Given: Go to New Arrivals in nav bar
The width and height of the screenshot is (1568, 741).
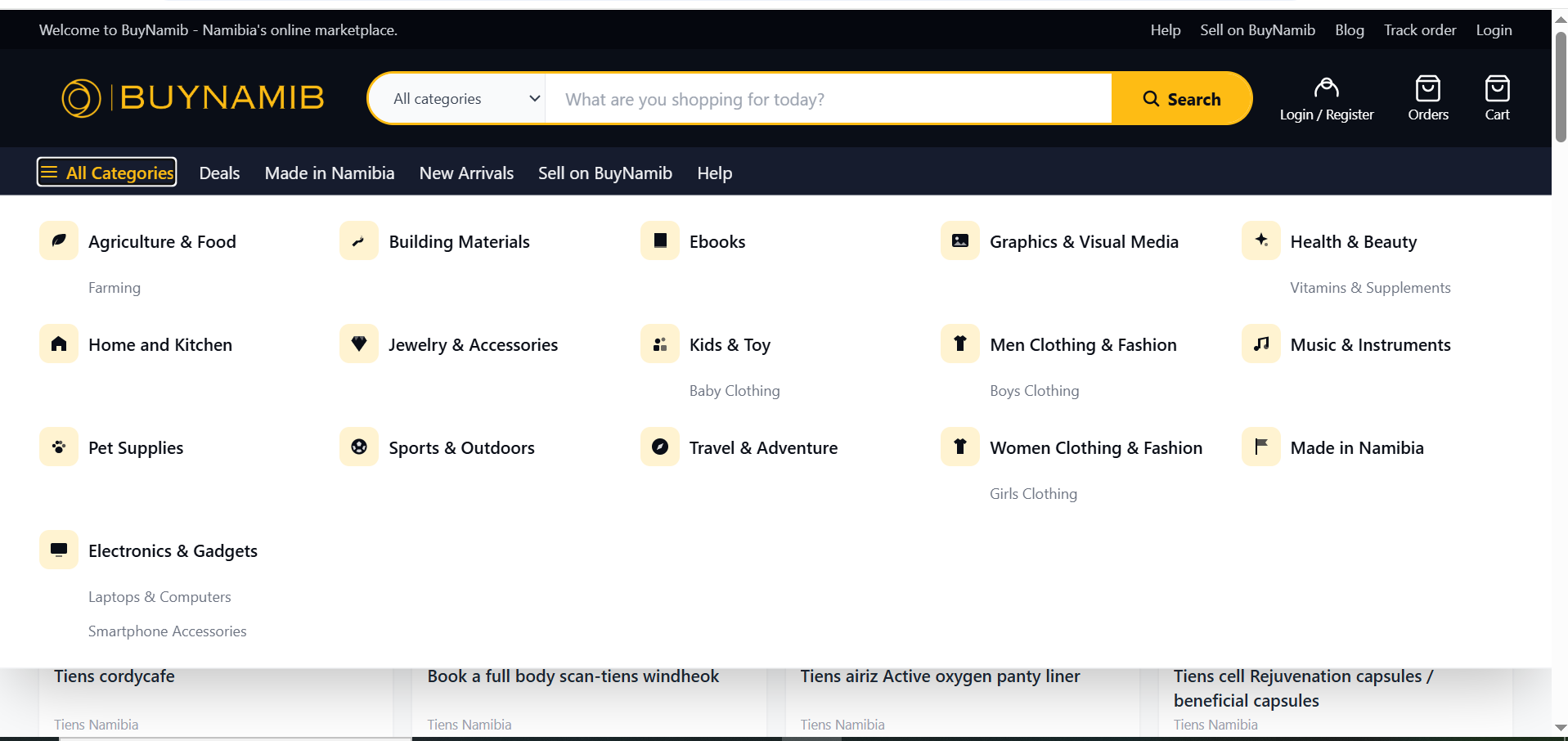Looking at the screenshot, I should (466, 173).
